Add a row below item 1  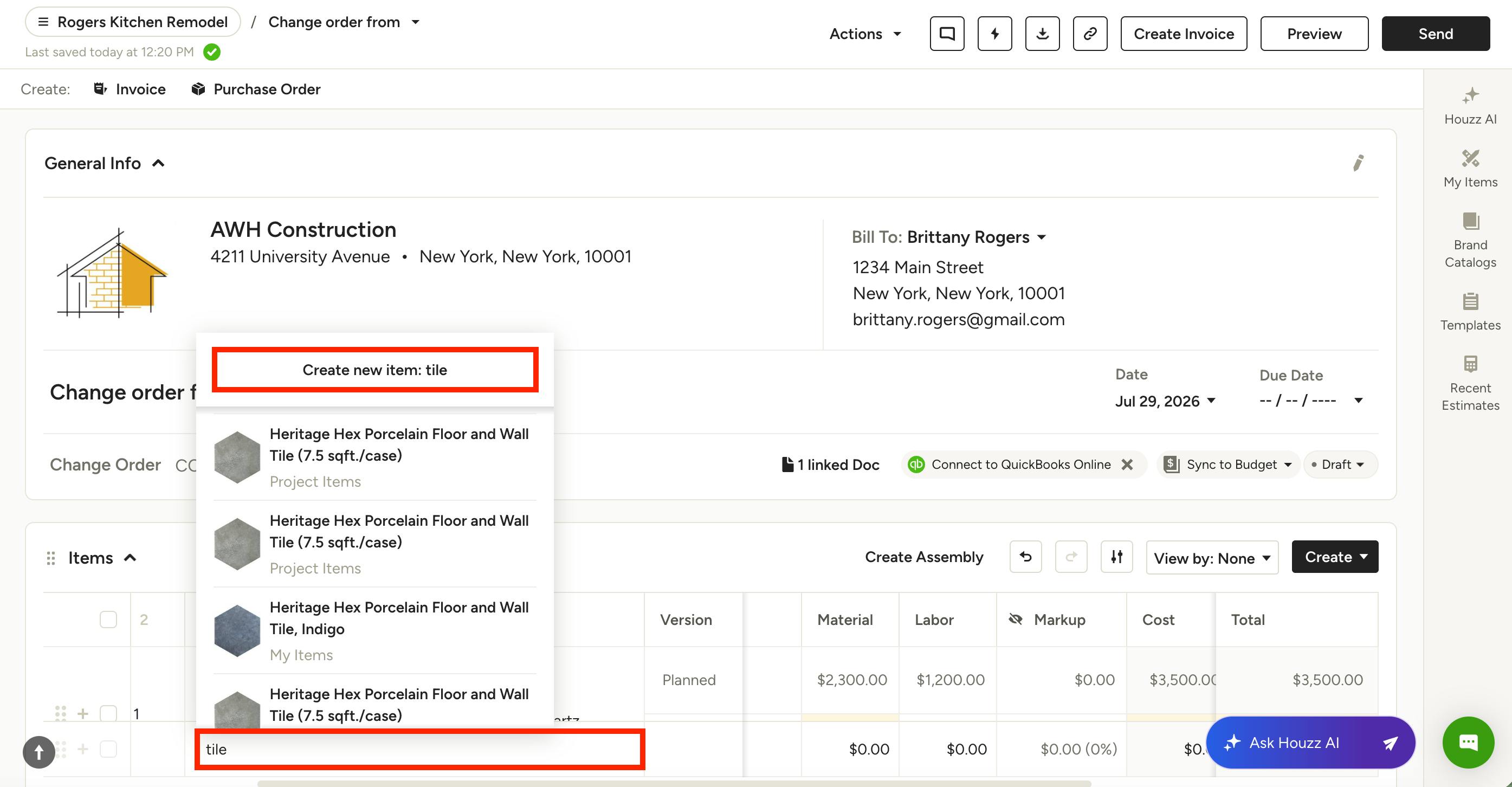click(83, 714)
